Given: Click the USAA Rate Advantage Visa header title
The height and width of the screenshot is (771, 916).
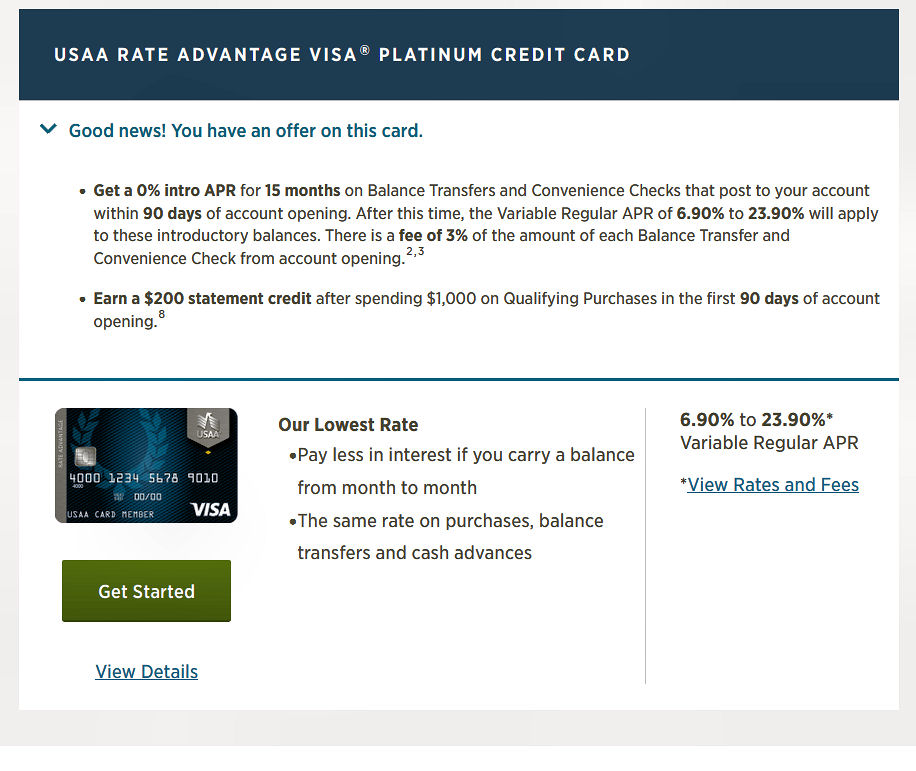Looking at the screenshot, I should [342, 55].
